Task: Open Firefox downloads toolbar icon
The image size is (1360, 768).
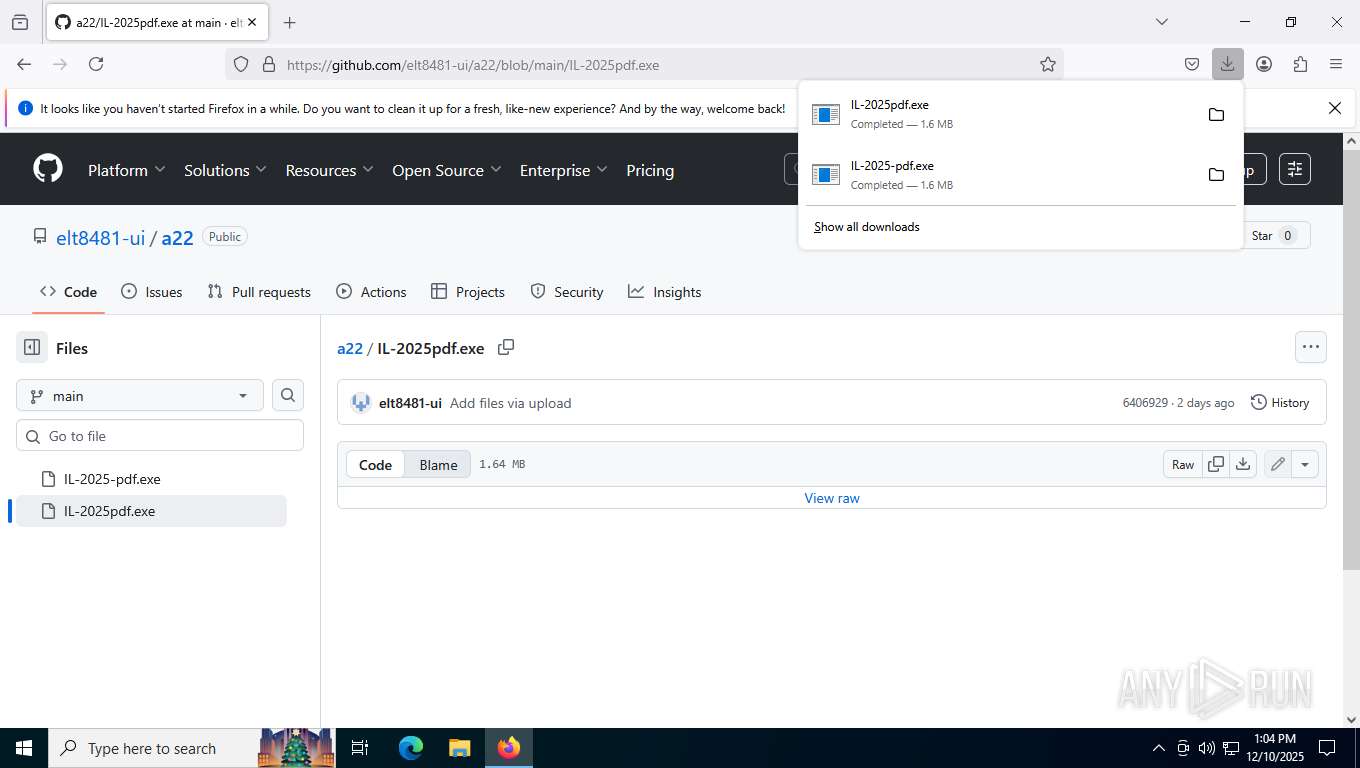Action: (1227, 64)
